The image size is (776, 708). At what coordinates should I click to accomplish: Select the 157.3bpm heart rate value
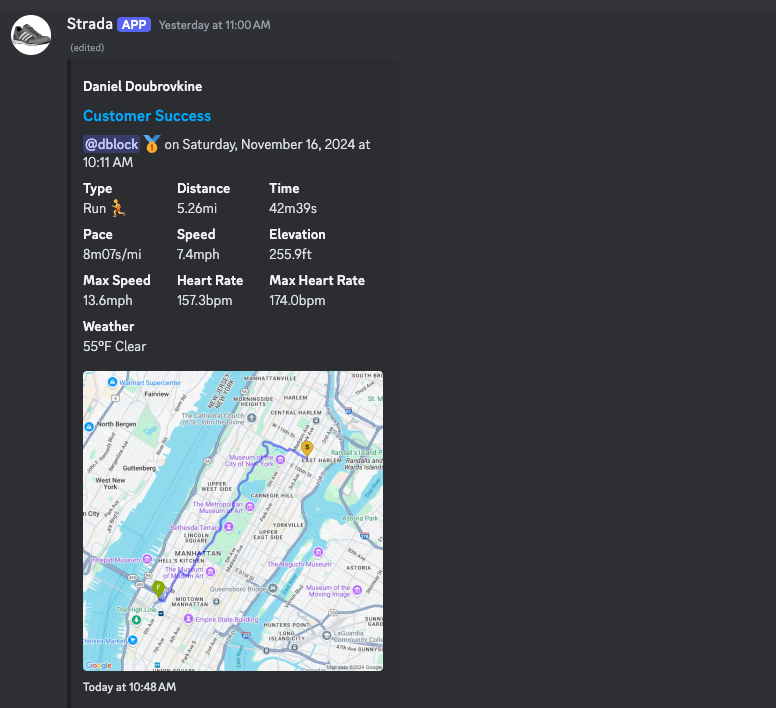204,300
